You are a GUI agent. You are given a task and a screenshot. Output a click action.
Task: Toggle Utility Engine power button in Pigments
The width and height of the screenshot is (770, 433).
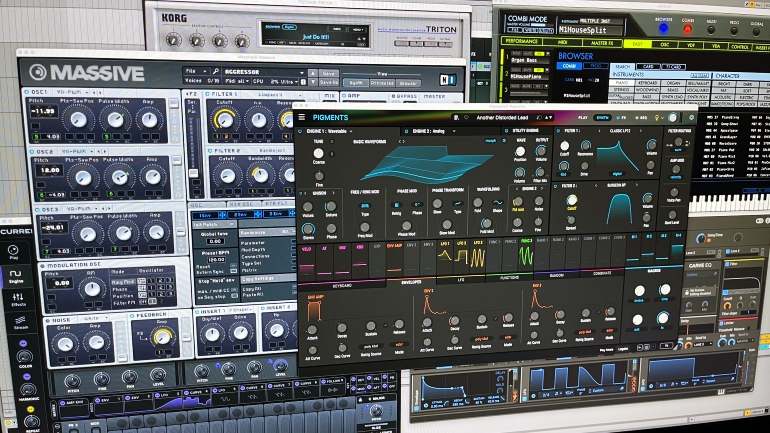click(506, 131)
